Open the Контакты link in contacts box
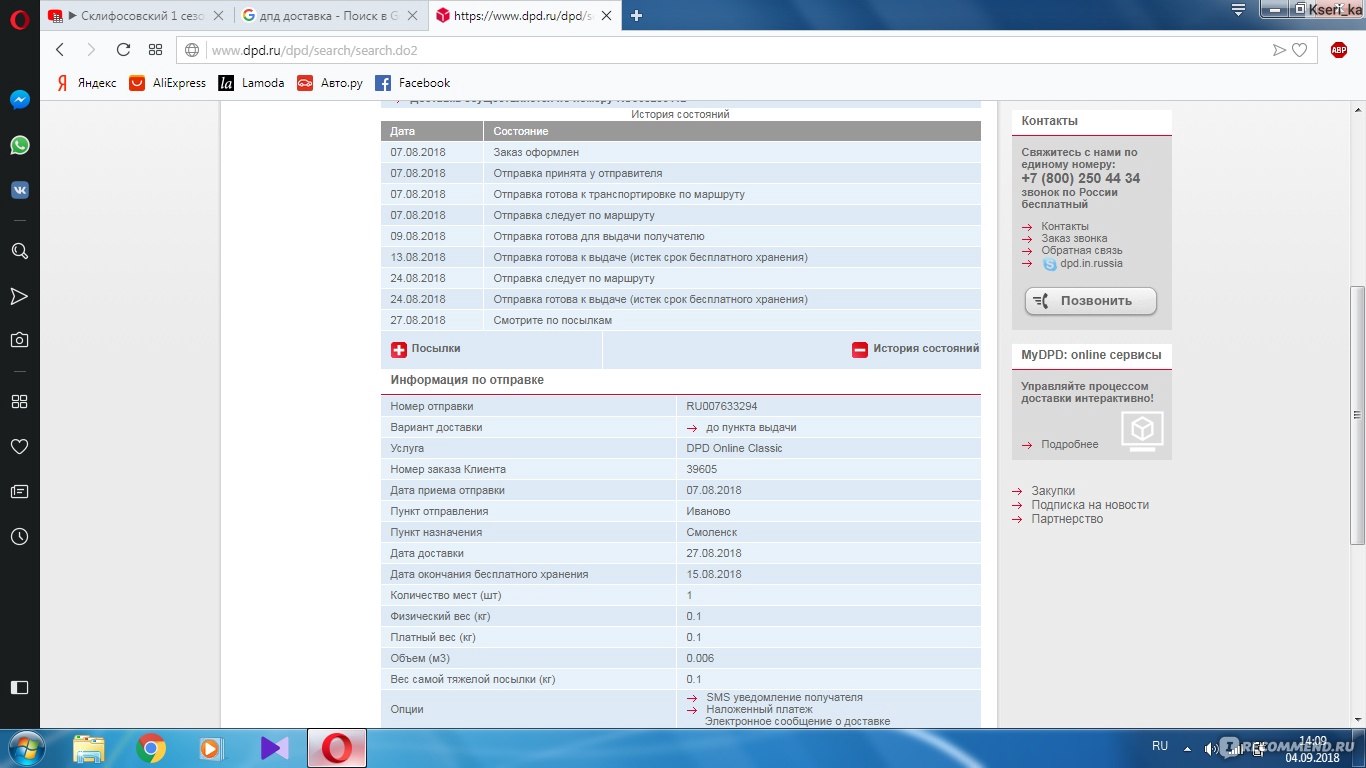 pyautogui.click(x=1065, y=226)
